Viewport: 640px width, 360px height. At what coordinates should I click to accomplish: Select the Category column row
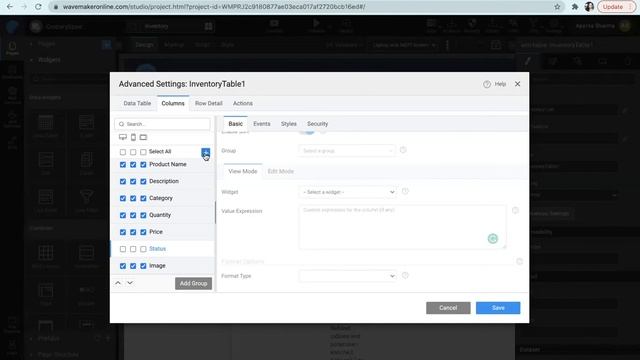(x=162, y=198)
